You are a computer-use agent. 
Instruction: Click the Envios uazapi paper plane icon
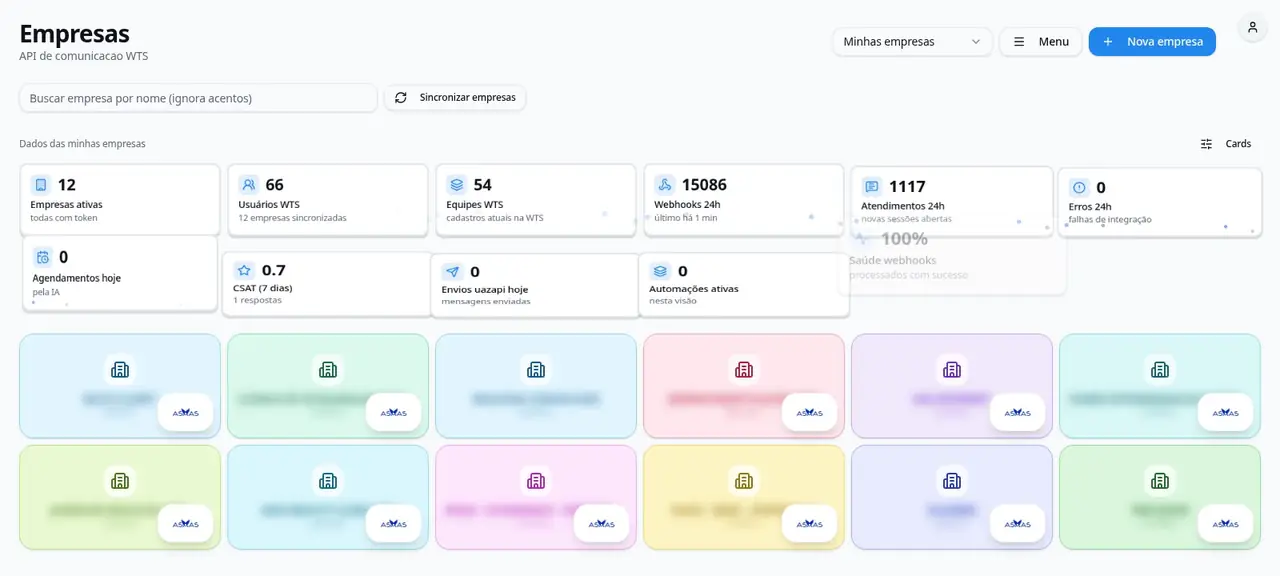(452, 272)
